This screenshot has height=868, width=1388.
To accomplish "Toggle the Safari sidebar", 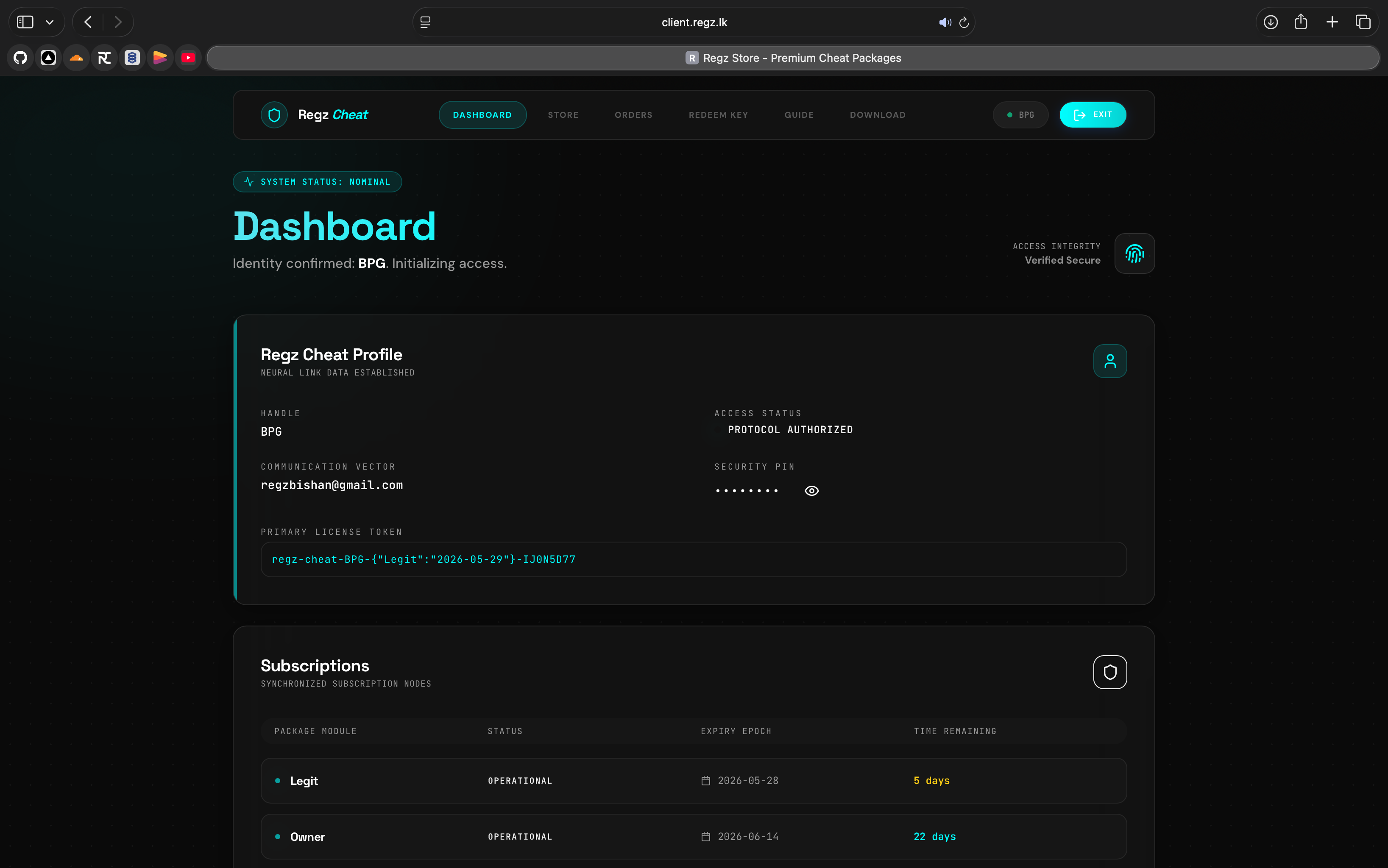I will click(x=25, y=22).
